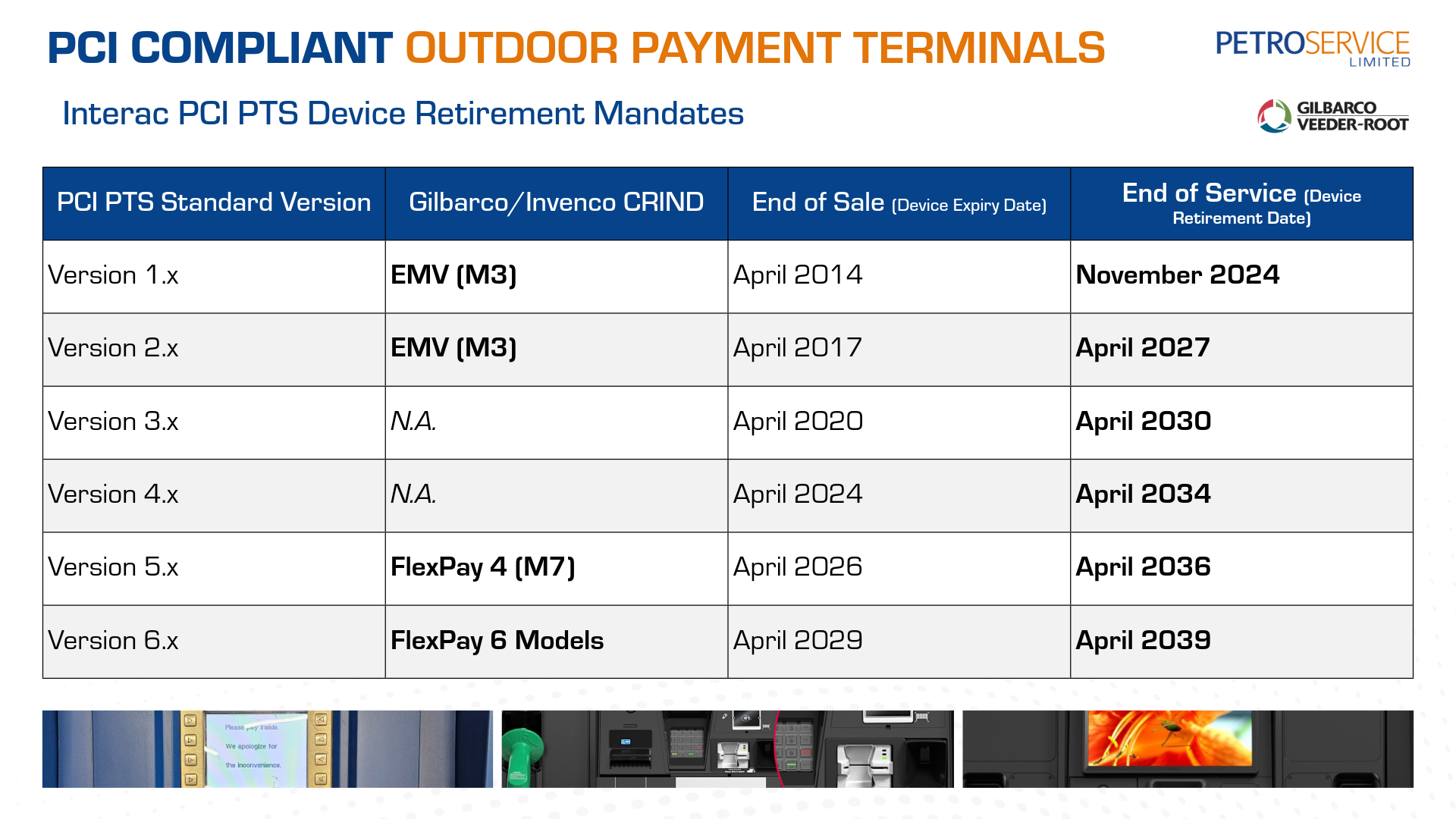Click the FlexPay 6 Models cell

coord(497,641)
